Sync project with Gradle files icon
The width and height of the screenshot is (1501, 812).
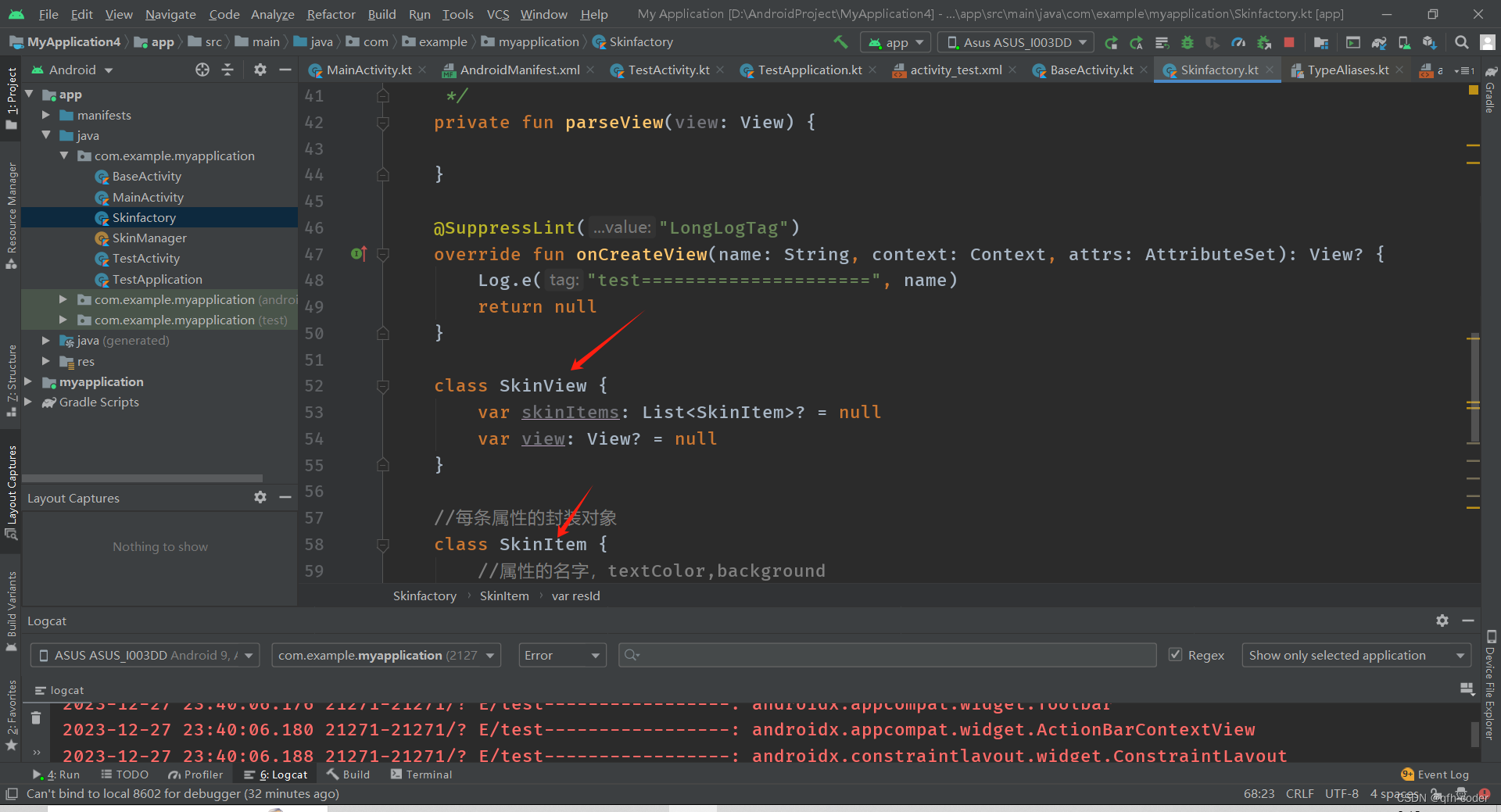1379,43
